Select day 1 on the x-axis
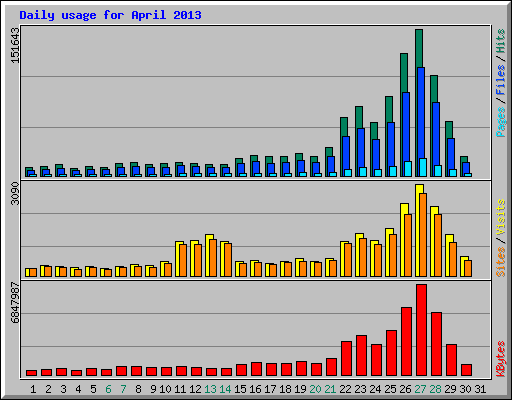 [33, 389]
